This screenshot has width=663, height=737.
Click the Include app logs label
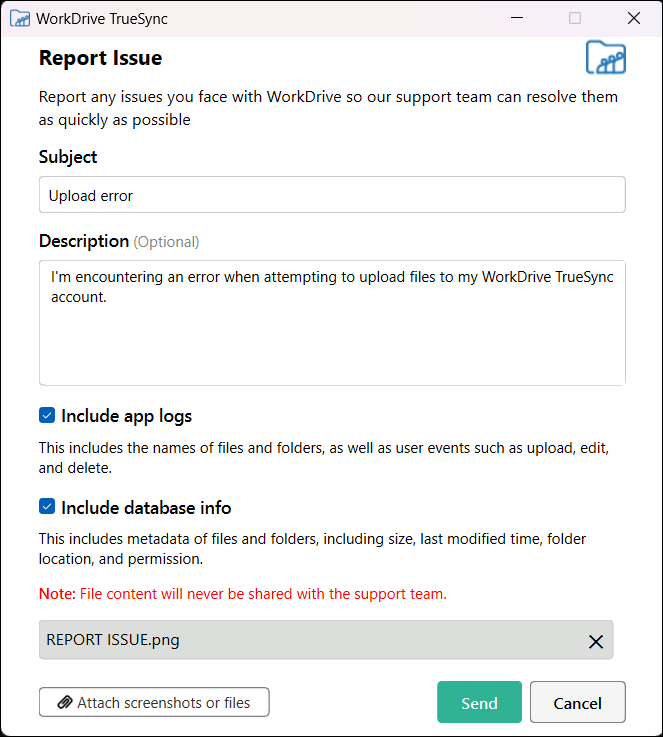(x=126, y=416)
